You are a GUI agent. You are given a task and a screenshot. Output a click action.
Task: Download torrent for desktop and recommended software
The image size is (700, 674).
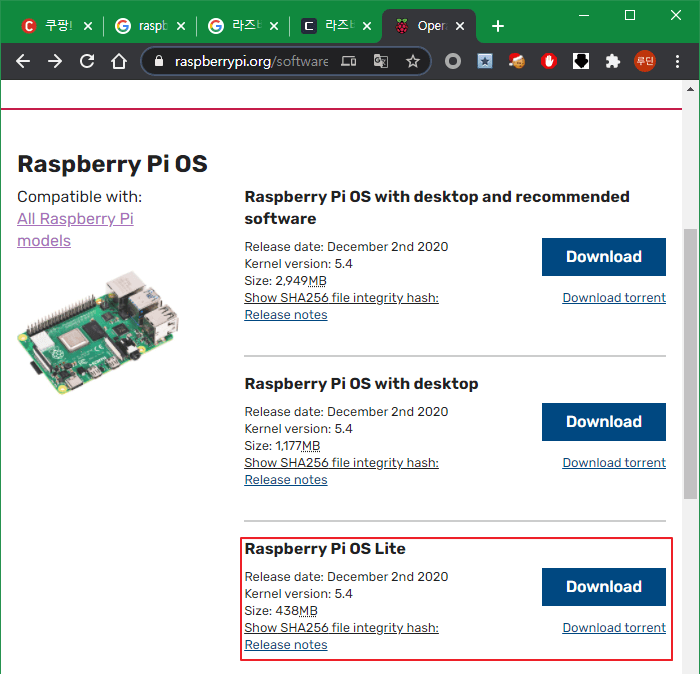(614, 298)
